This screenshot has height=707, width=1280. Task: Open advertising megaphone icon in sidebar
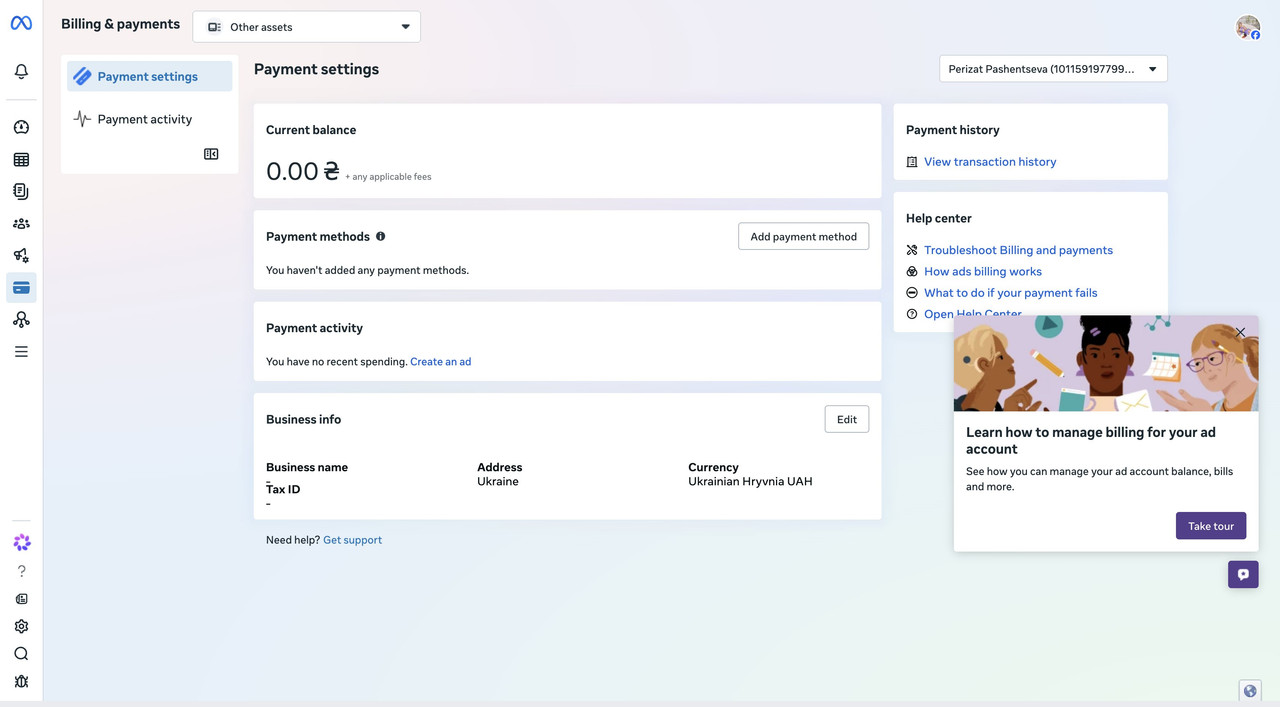tap(21, 256)
